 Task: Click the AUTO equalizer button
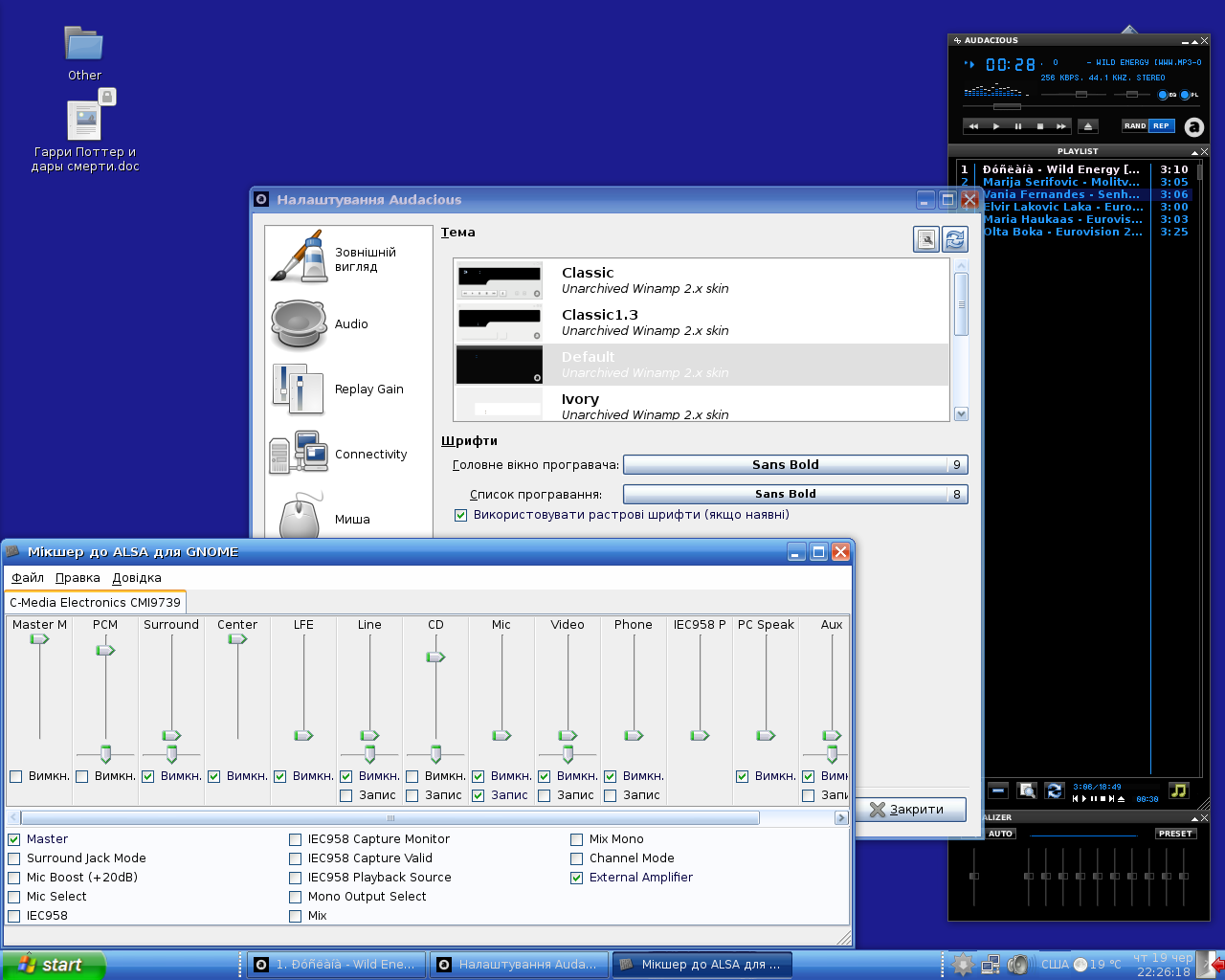click(x=1000, y=834)
